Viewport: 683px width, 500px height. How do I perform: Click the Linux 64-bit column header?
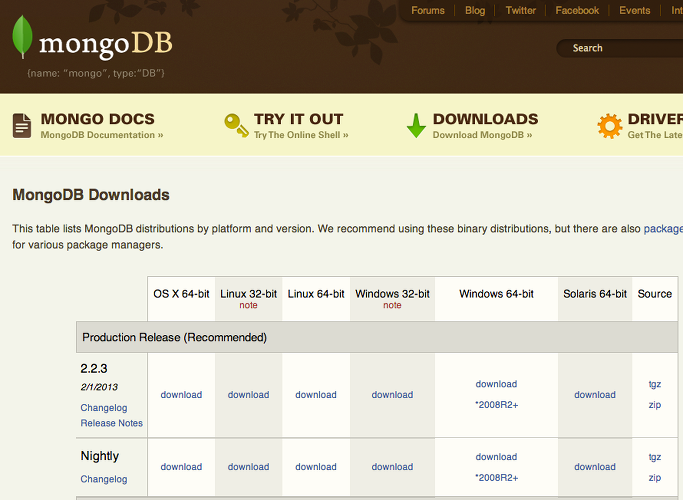(x=316, y=294)
